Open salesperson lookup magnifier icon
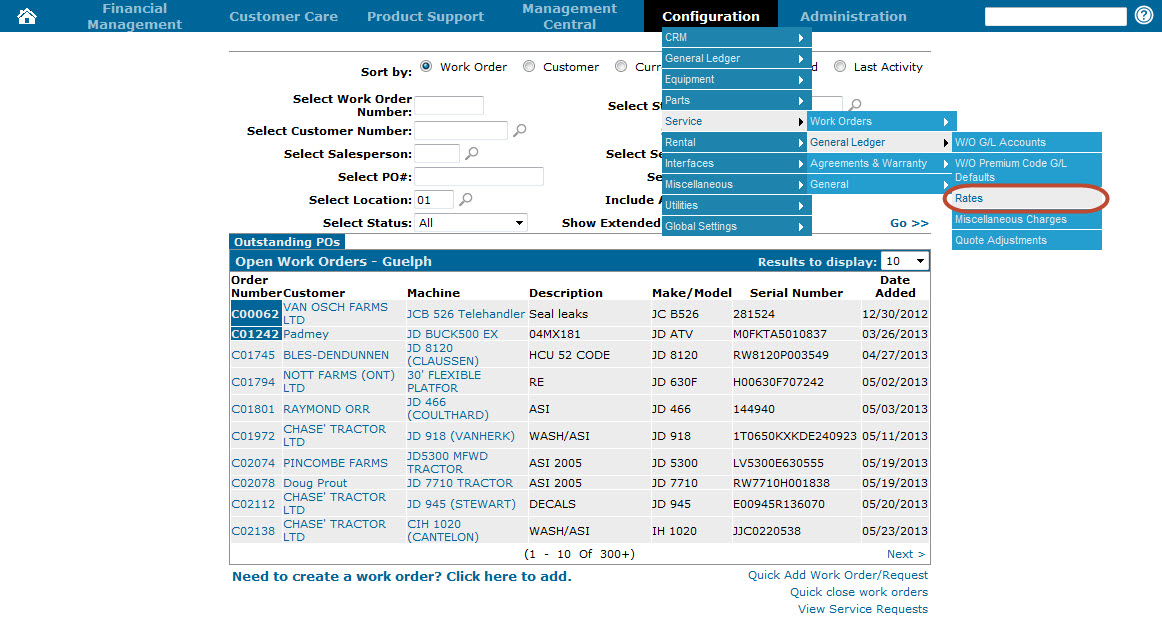The width and height of the screenshot is (1162, 621). tap(471, 153)
